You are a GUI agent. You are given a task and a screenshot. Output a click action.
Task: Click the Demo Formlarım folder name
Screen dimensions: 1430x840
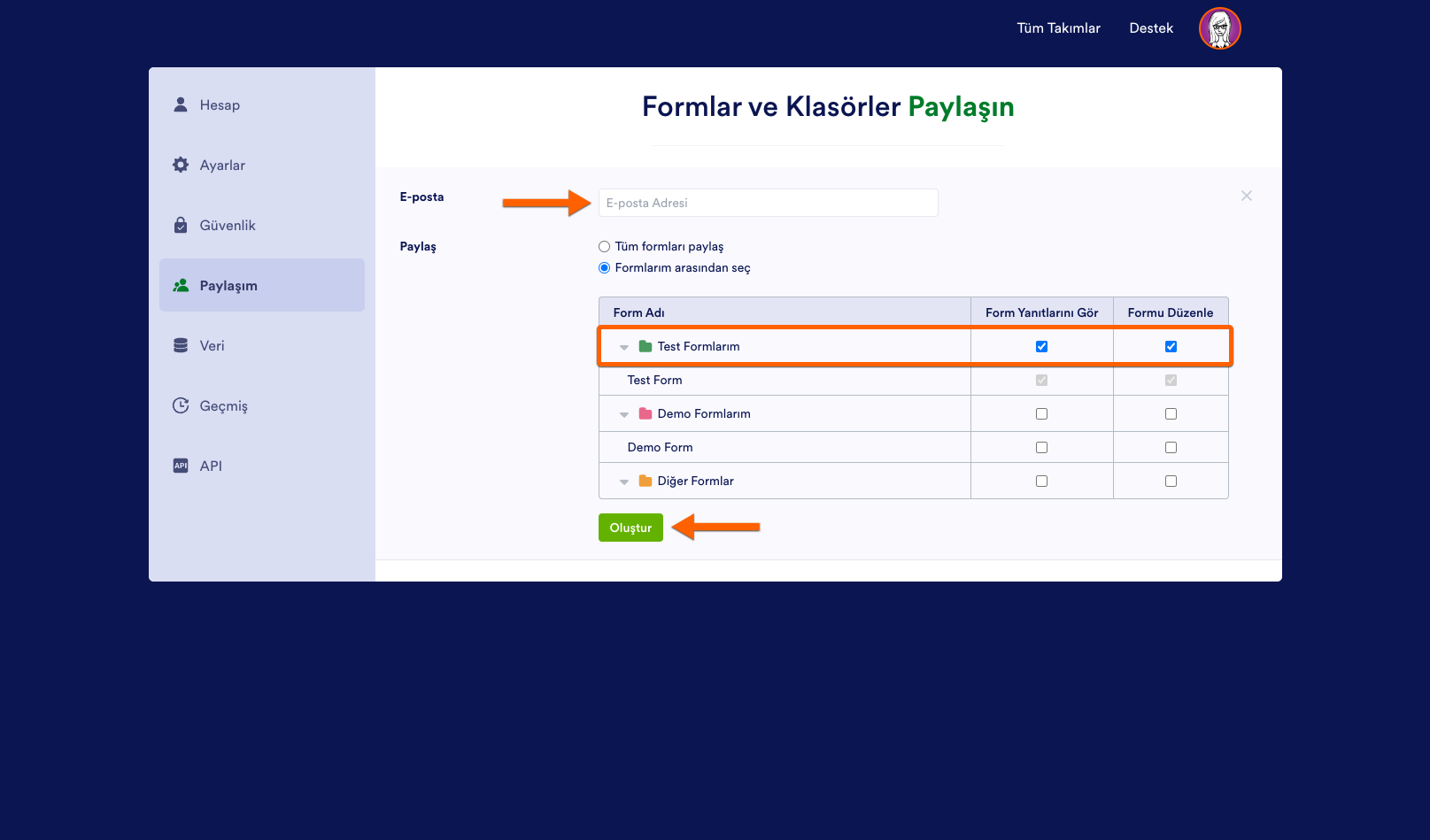tap(704, 413)
